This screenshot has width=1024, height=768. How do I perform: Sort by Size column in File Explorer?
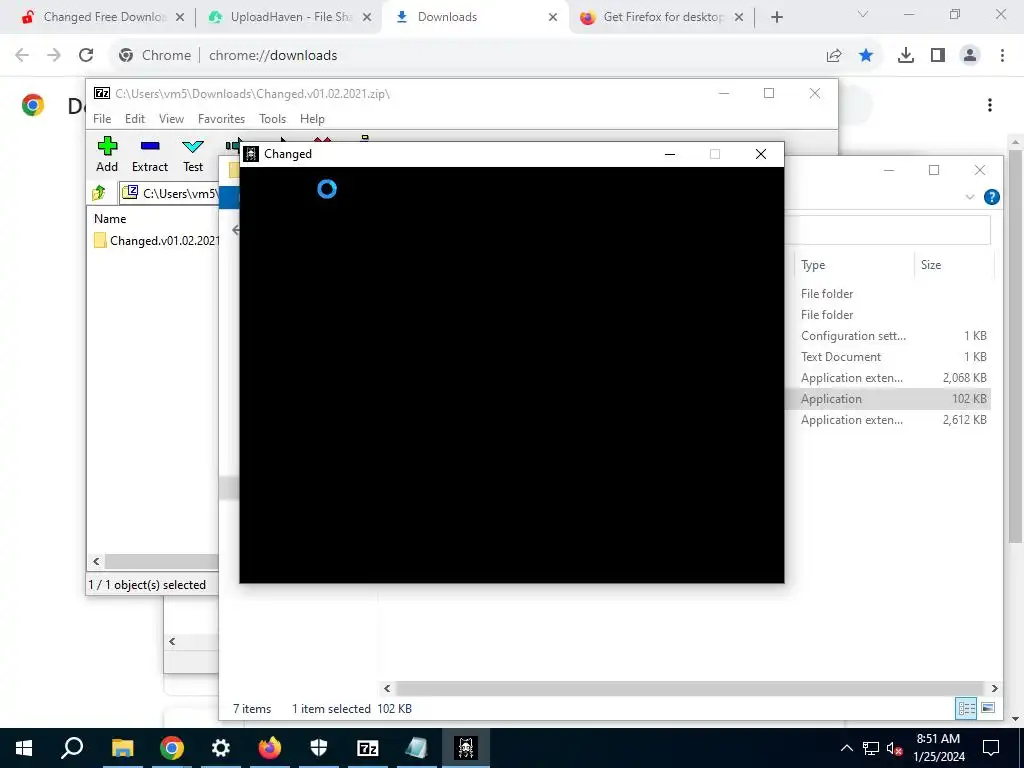(x=931, y=264)
